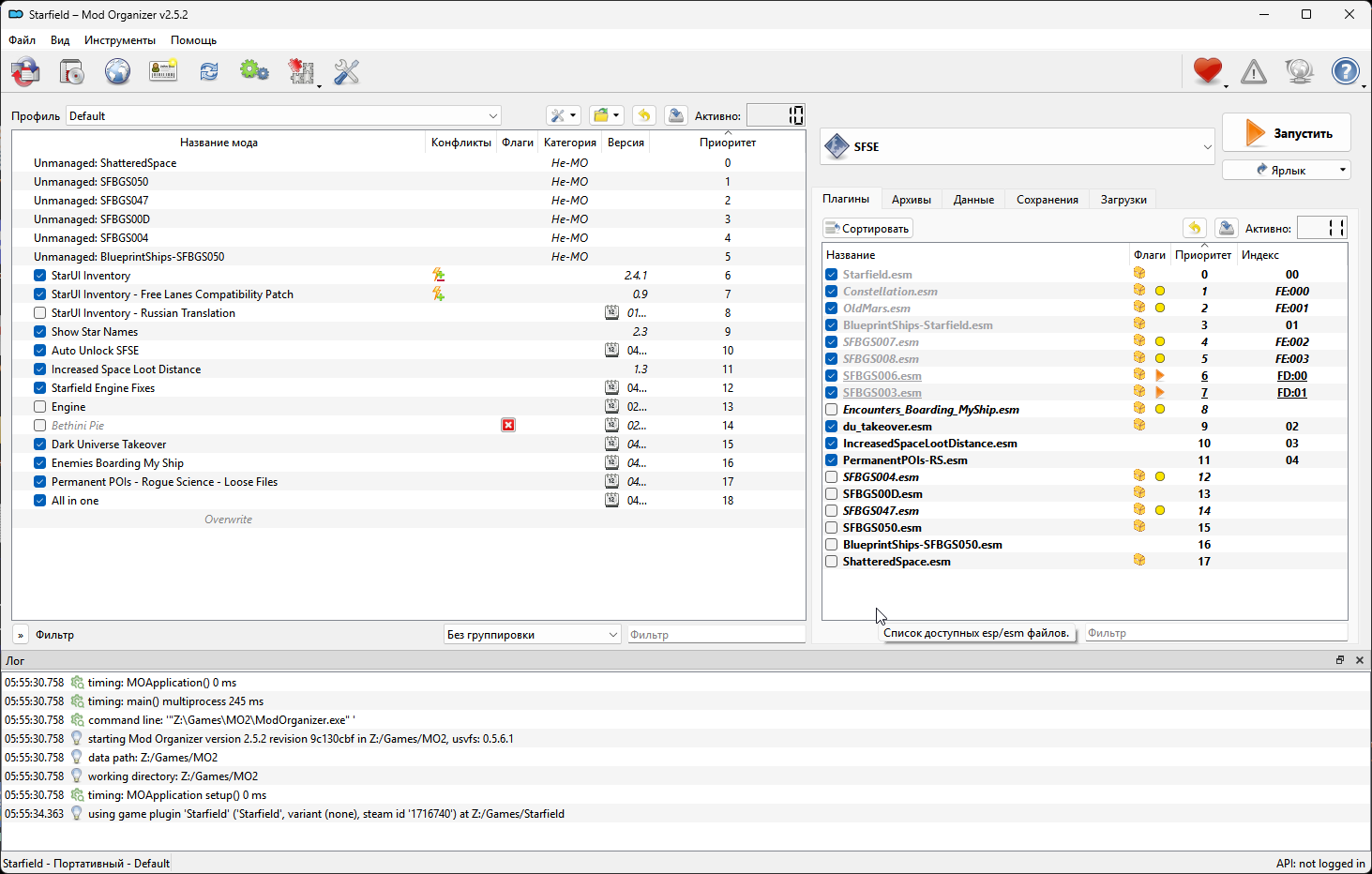Uncheck Dark Universe Takeover mod

(x=40, y=445)
